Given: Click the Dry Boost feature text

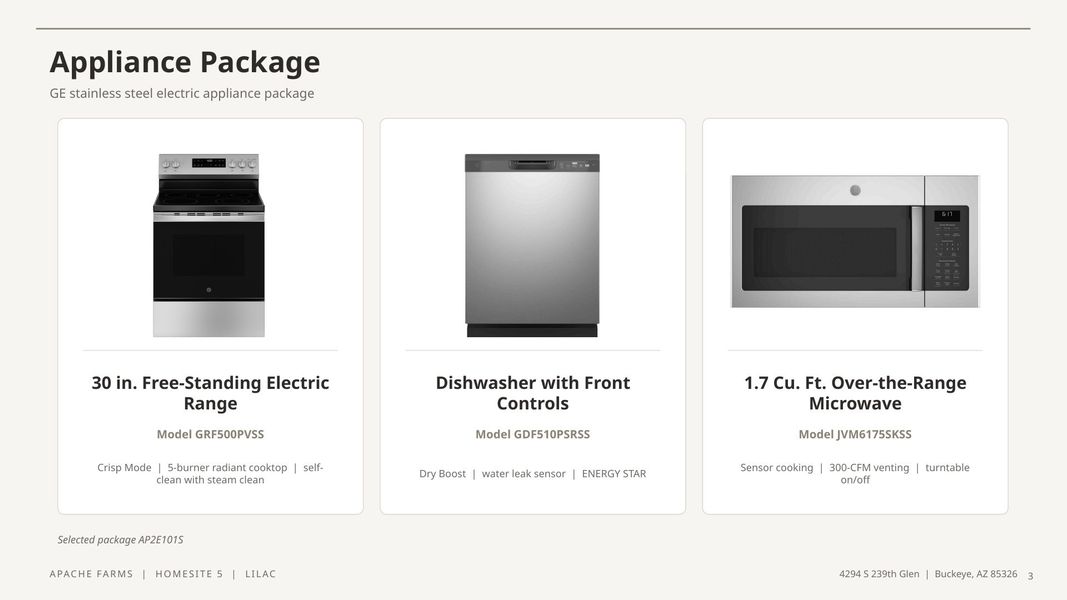Looking at the screenshot, I should pyautogui.click(x=442, y=473).
